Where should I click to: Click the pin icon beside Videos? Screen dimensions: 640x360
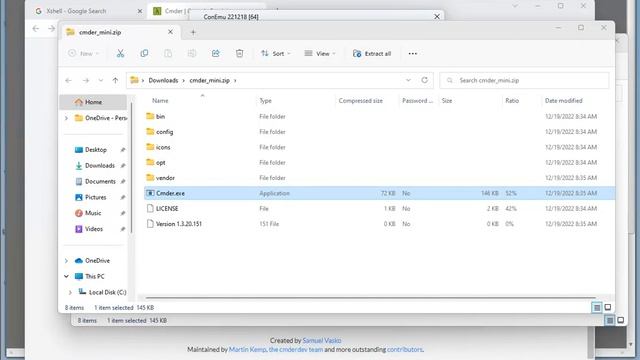tap(122, 229)
